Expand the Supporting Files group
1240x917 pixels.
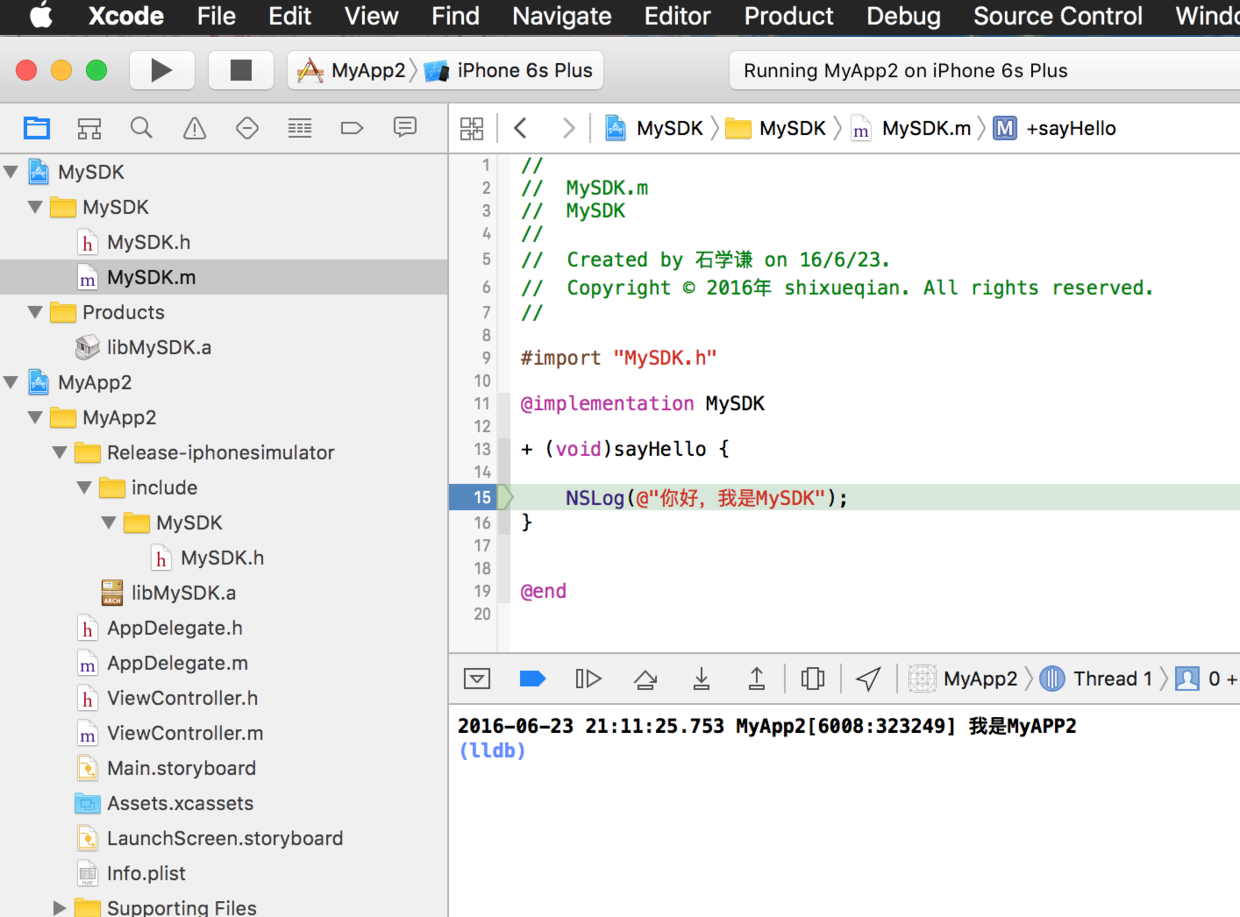coord(60,908)
